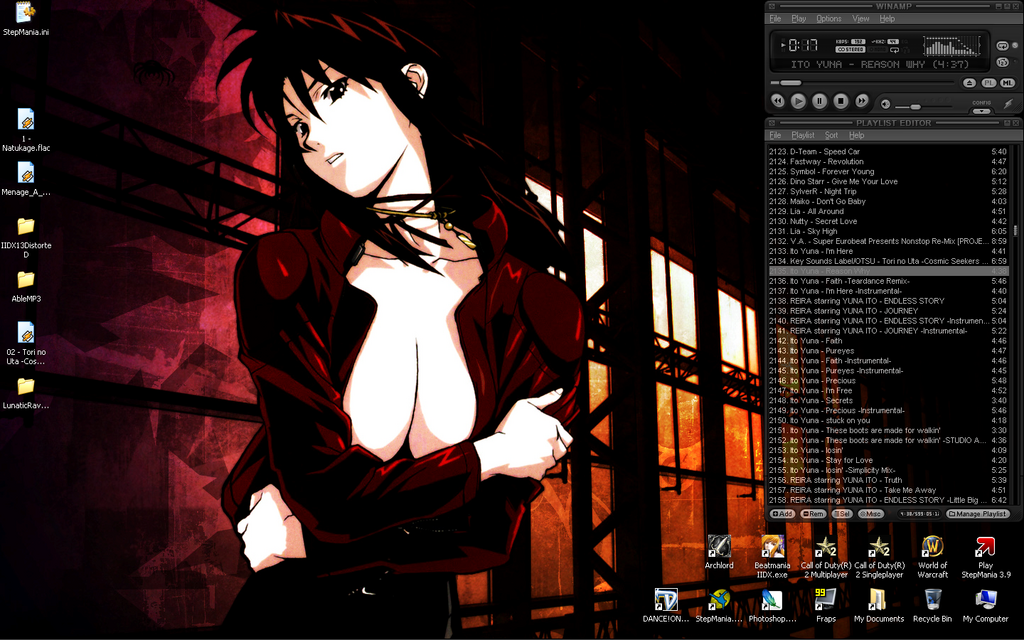
Task: Open the playlist Misc options dropdown
Action: pyautogui.click(x=871, y=513)
